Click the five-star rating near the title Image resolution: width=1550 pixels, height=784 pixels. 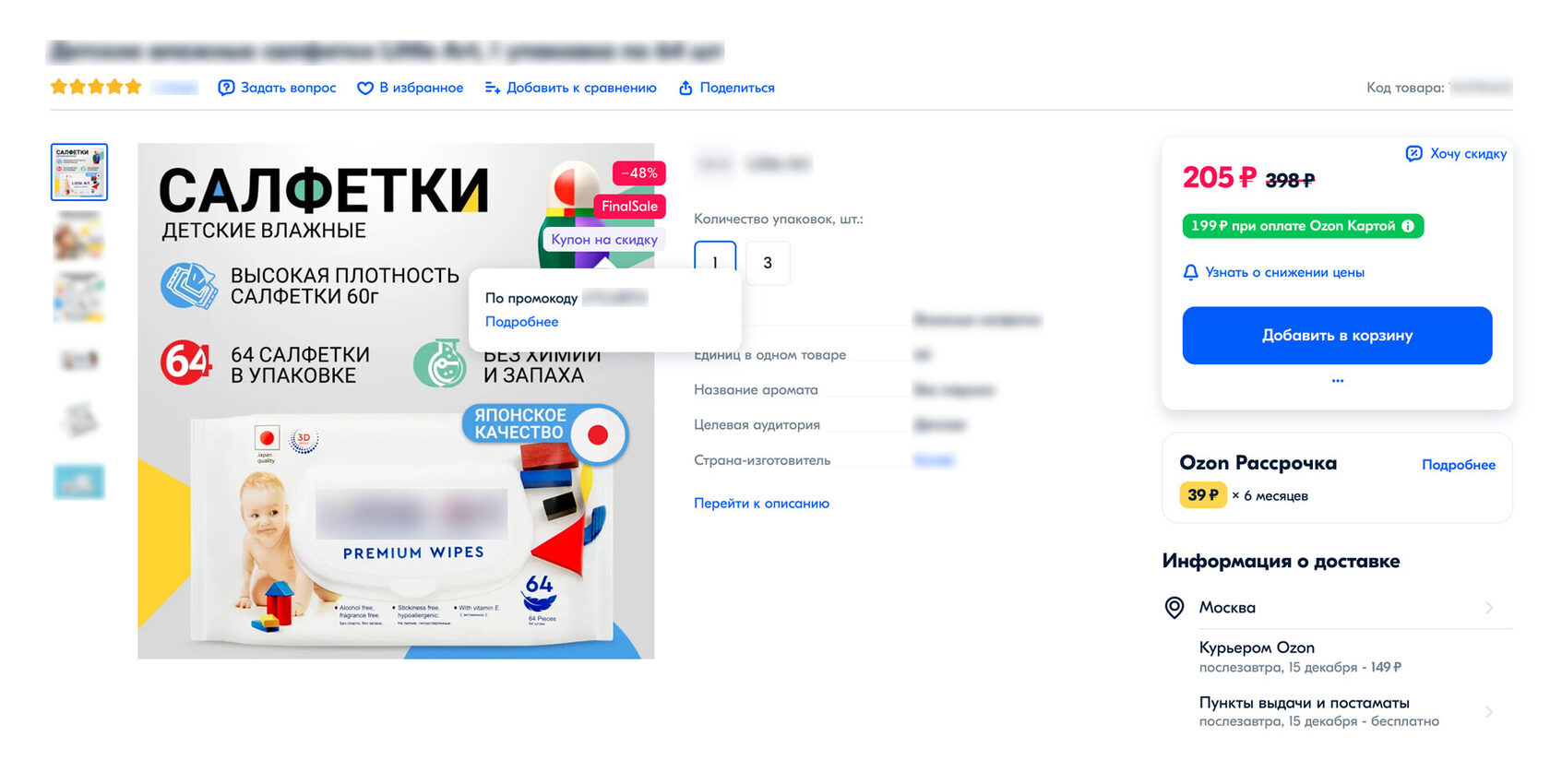[x=96, y=87]
